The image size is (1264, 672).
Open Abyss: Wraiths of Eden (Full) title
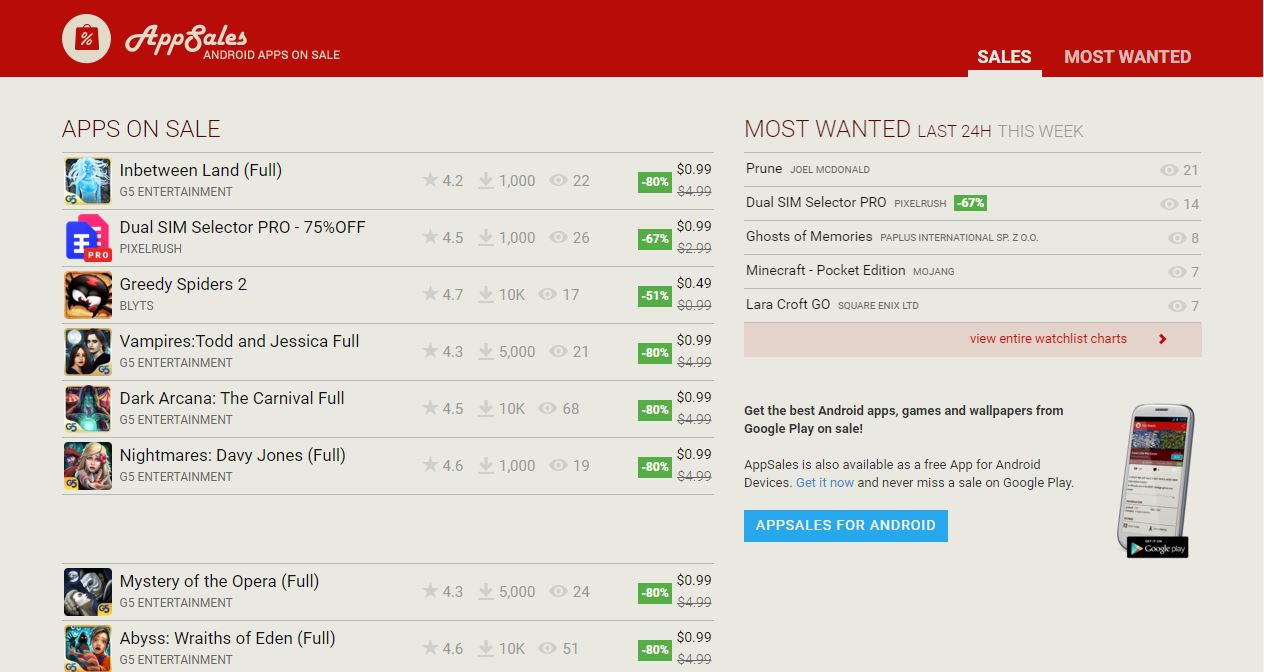(x=227, y=638)
